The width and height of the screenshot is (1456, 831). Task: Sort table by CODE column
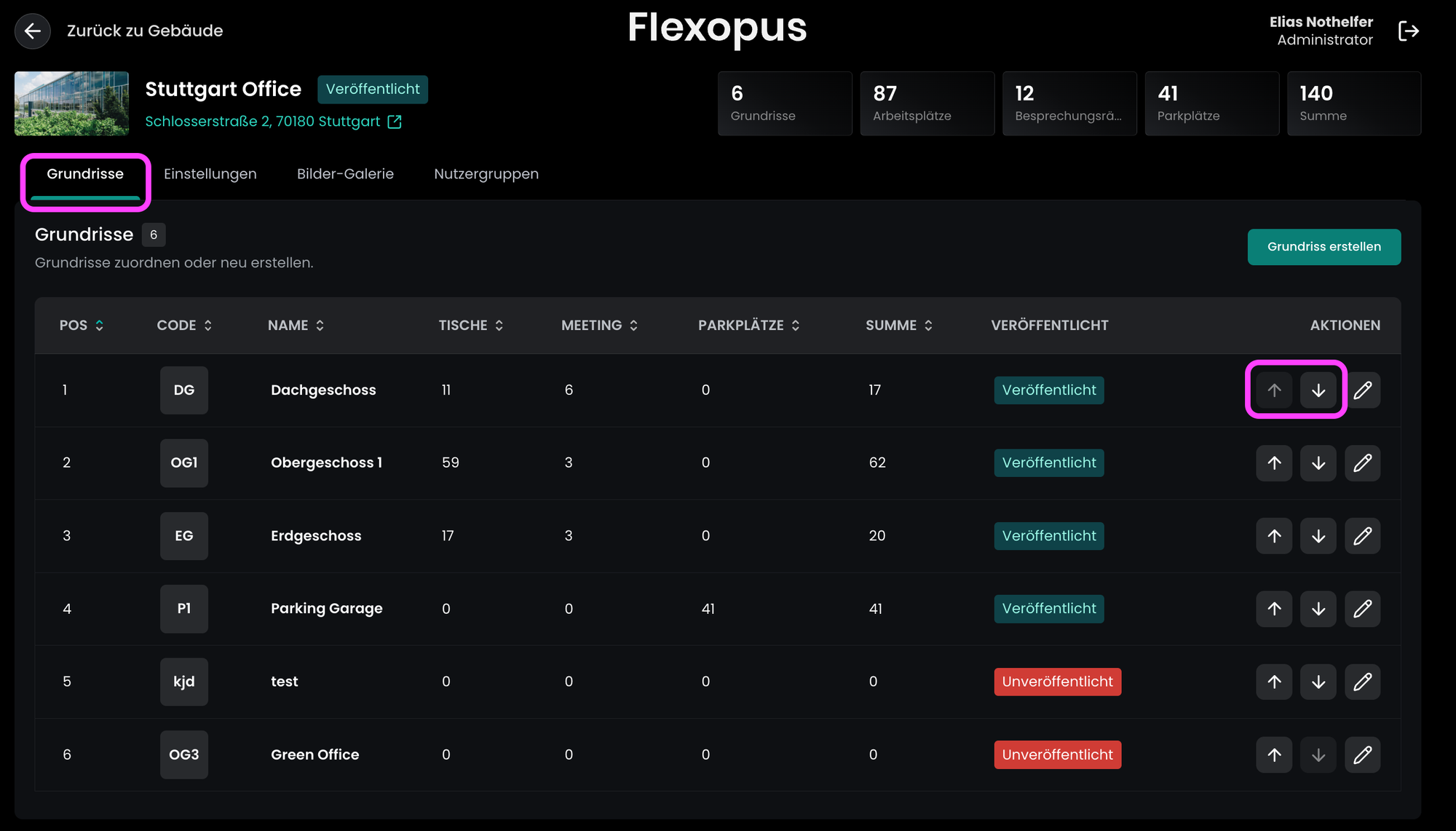[x=184, y=326]
